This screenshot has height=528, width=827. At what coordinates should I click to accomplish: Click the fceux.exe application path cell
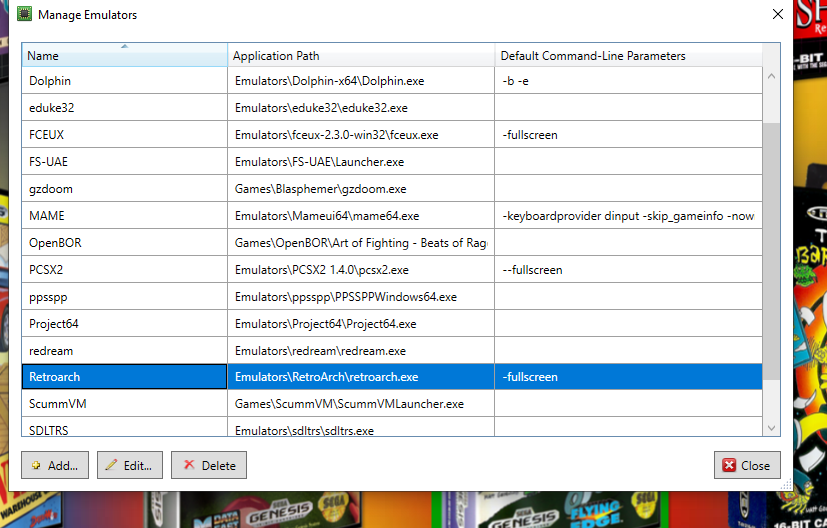coord(361,135)
